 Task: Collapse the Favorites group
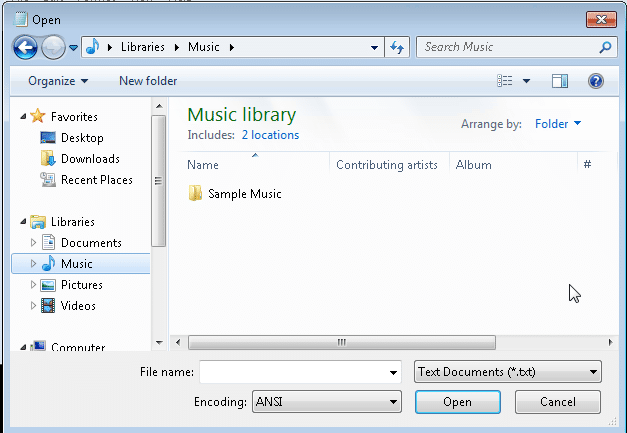pyautogui.click(x=24, y=117)
